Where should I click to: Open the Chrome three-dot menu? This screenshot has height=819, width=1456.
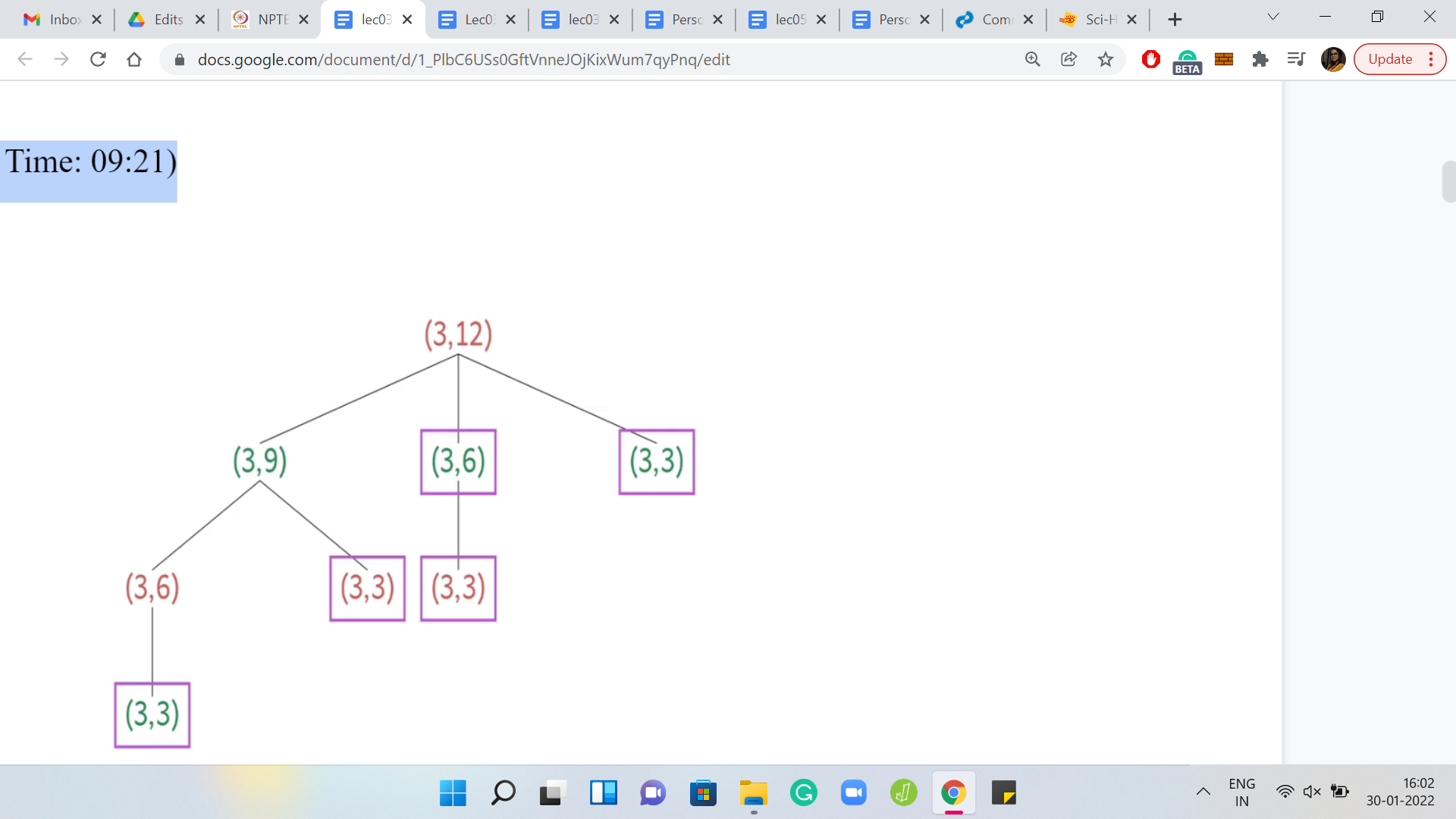1431,59
